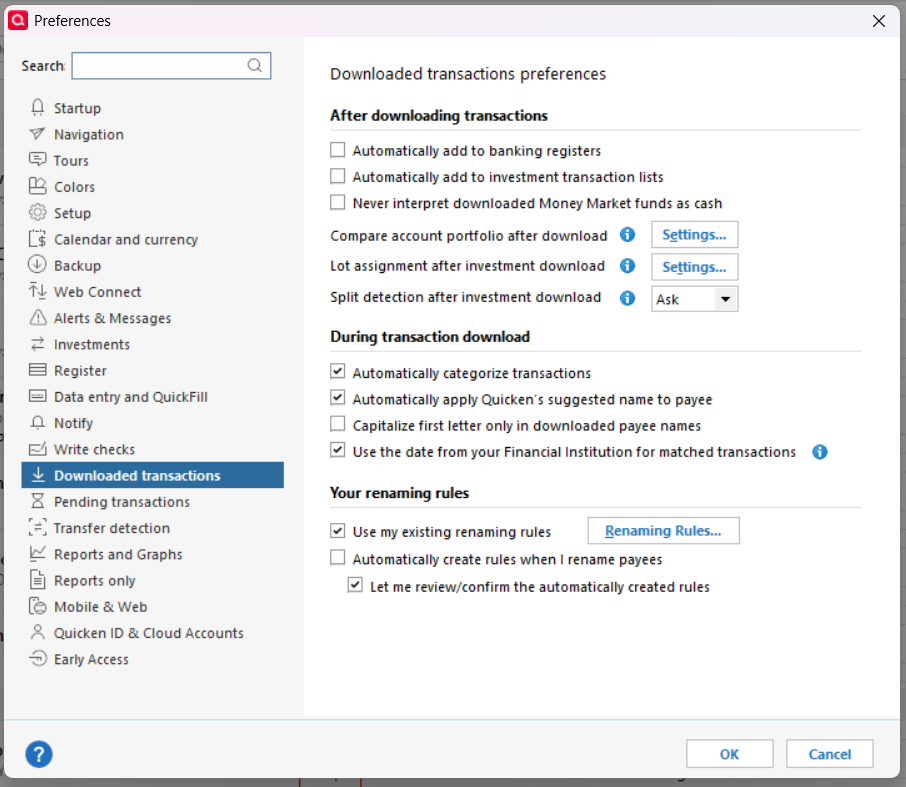Open the Split detection Ask dropdown

pyautogui.click(x=695, y=299)
